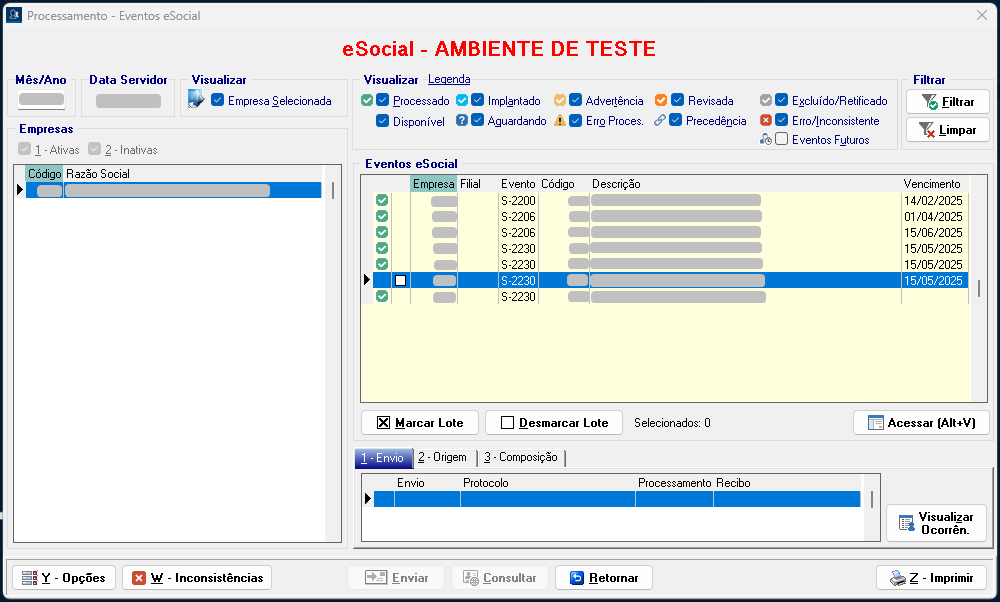This screenshot has width=1000, height=602.
Task: Click the Filtrar funnel button
Action: (x=947, y=102)
